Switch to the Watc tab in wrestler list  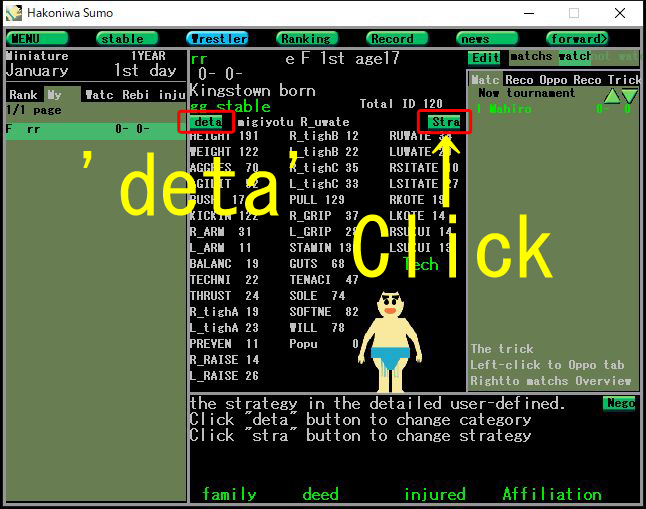(99, 95)
